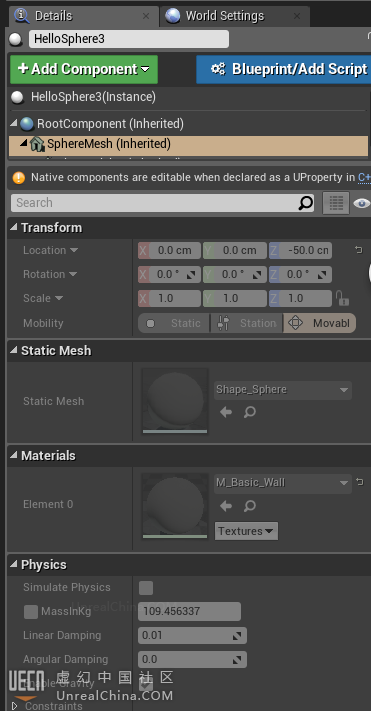Click the Shape_Sphere mesh thumbnail
371x711 pixels.
pyautogui.click(x=175, y=401)
